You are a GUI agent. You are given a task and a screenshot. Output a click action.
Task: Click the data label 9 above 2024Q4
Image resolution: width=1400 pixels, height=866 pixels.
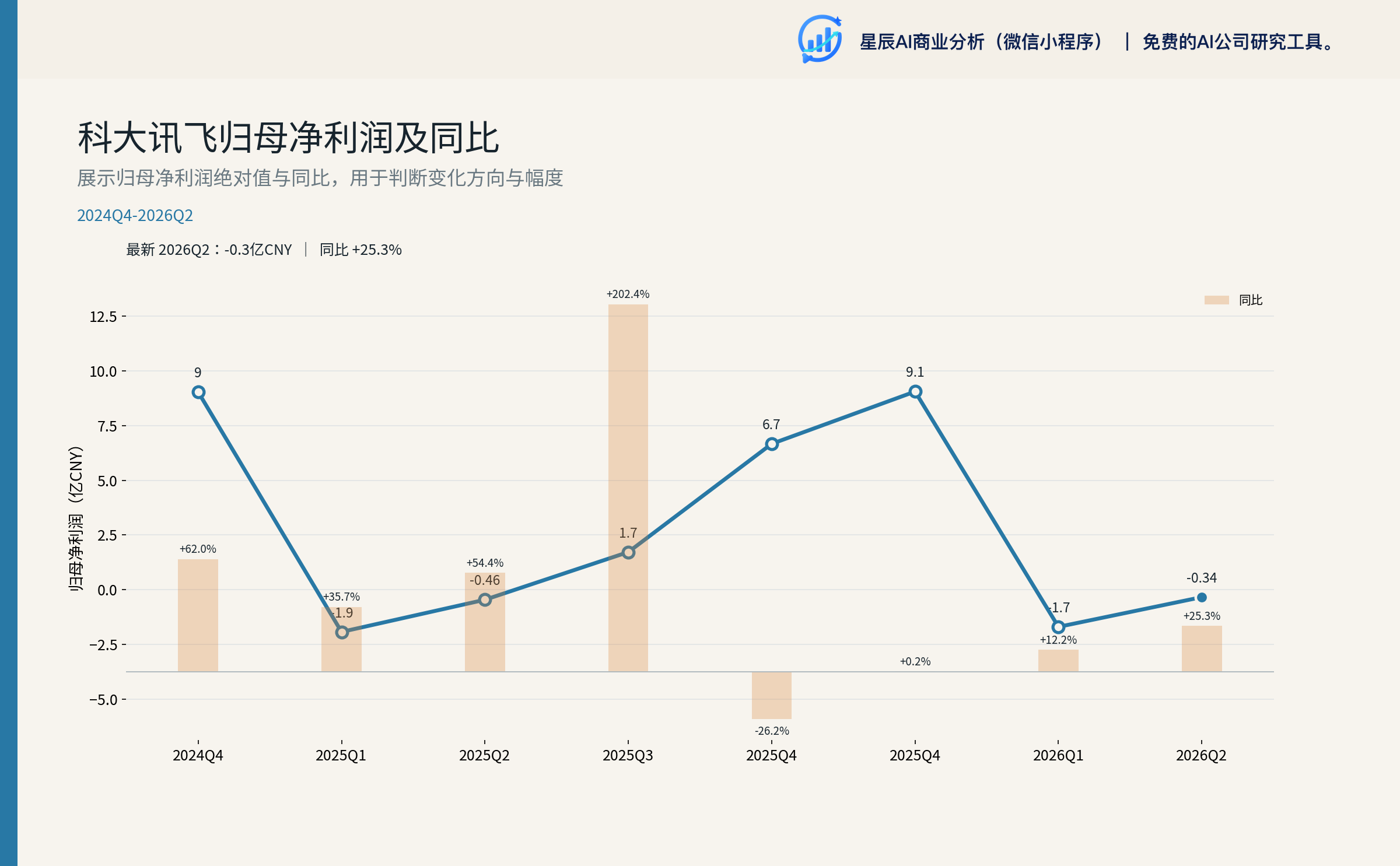(x=198, y=373)
